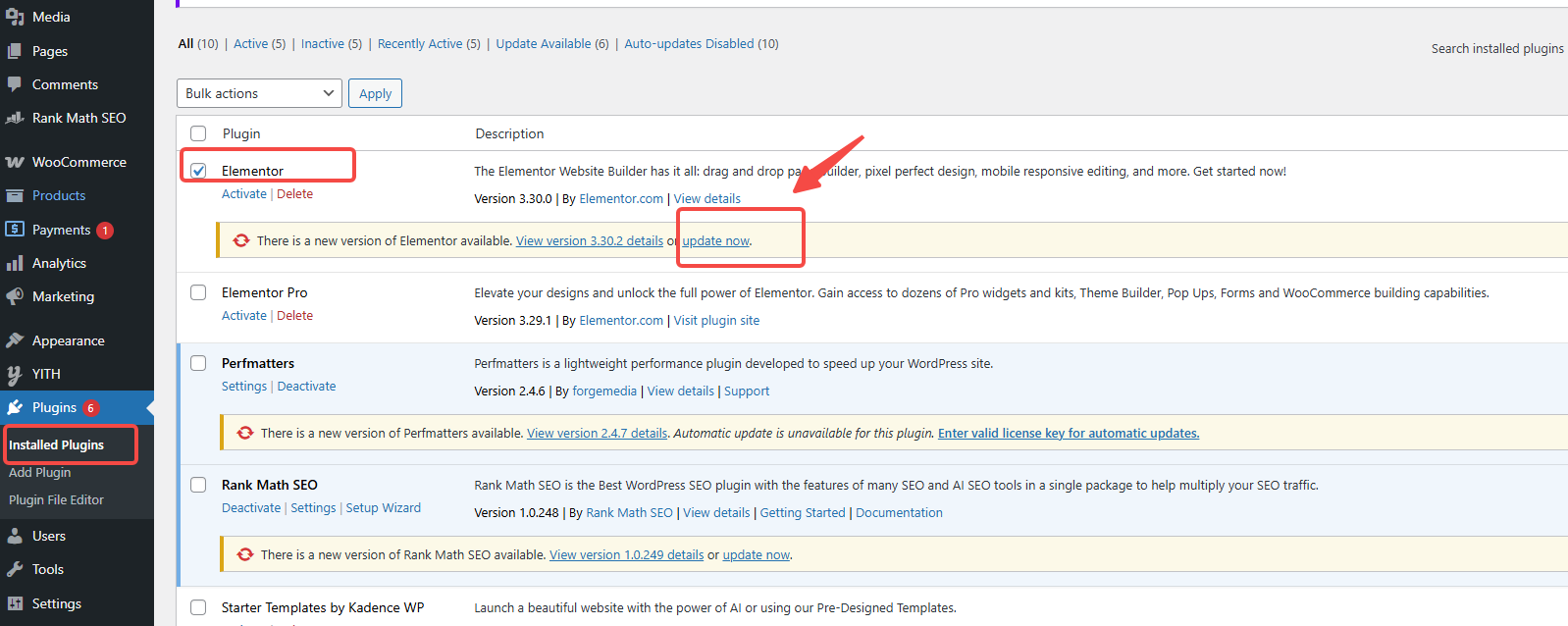Click Apply bulk action button
1568x626 pixels.
click(x=375, y=93)
